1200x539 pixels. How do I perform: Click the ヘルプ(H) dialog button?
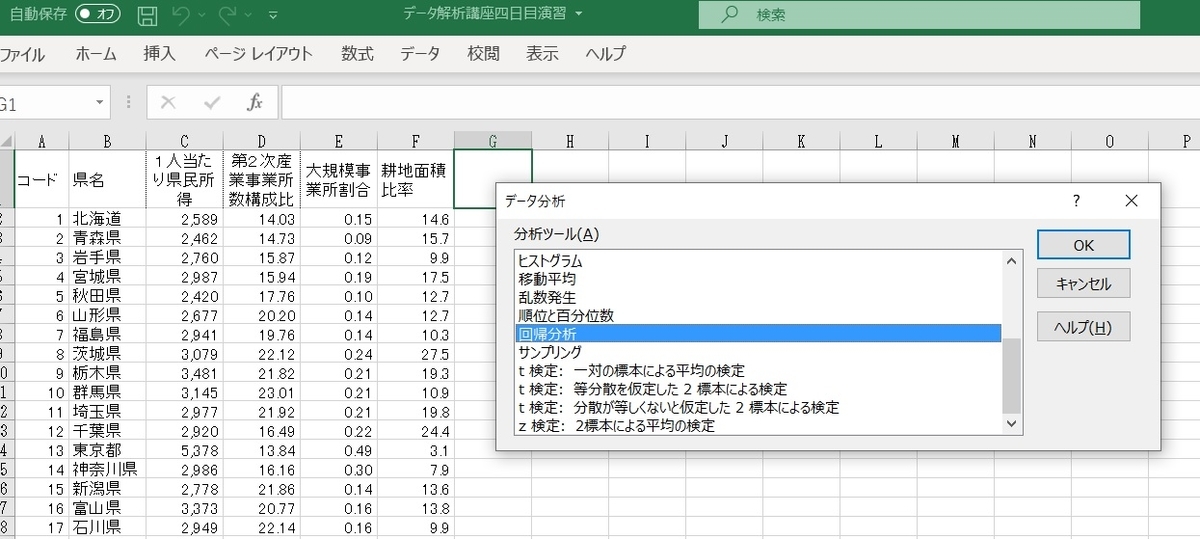click(1083, 327)
